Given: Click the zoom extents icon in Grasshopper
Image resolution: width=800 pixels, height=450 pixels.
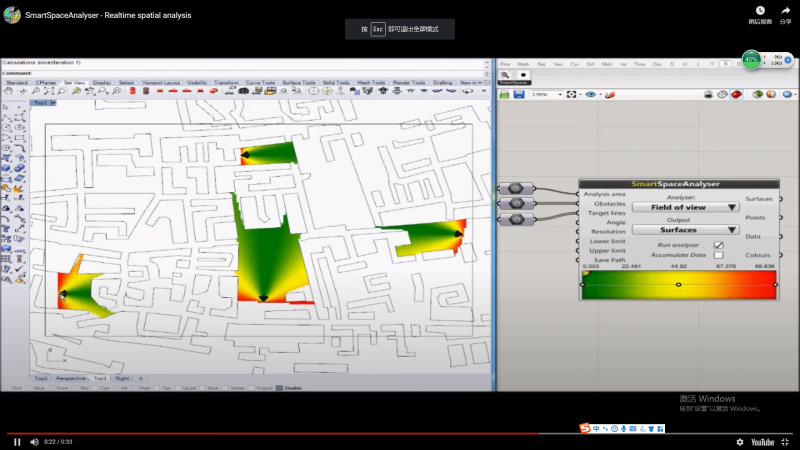Looking at the screenshot, I should (x=571, y=94).
